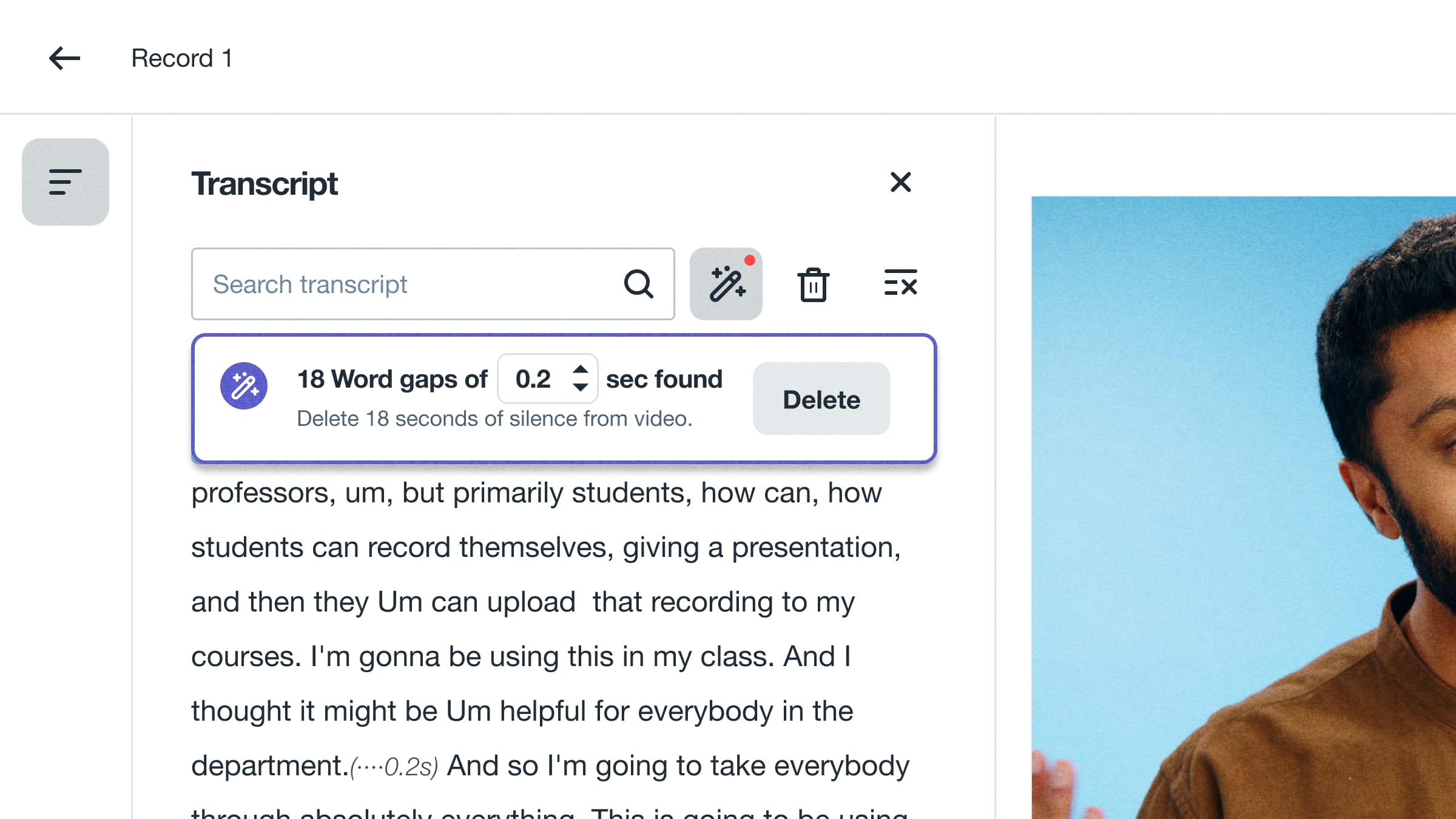The width and height of the screenshot is (1456, 819).
Task: Click the sorted lines menu icon
Action: (x=64, y=182)
